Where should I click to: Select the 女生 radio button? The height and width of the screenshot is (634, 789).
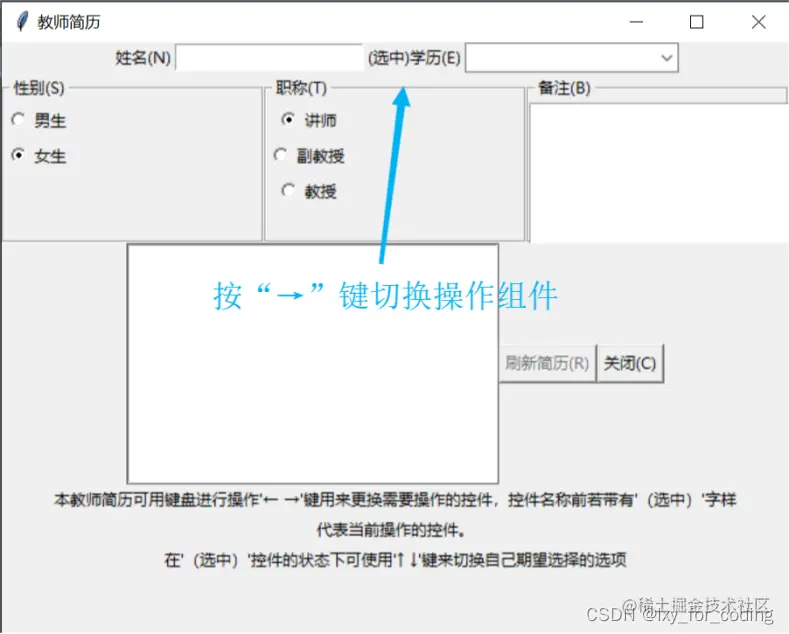pos(19,155)
